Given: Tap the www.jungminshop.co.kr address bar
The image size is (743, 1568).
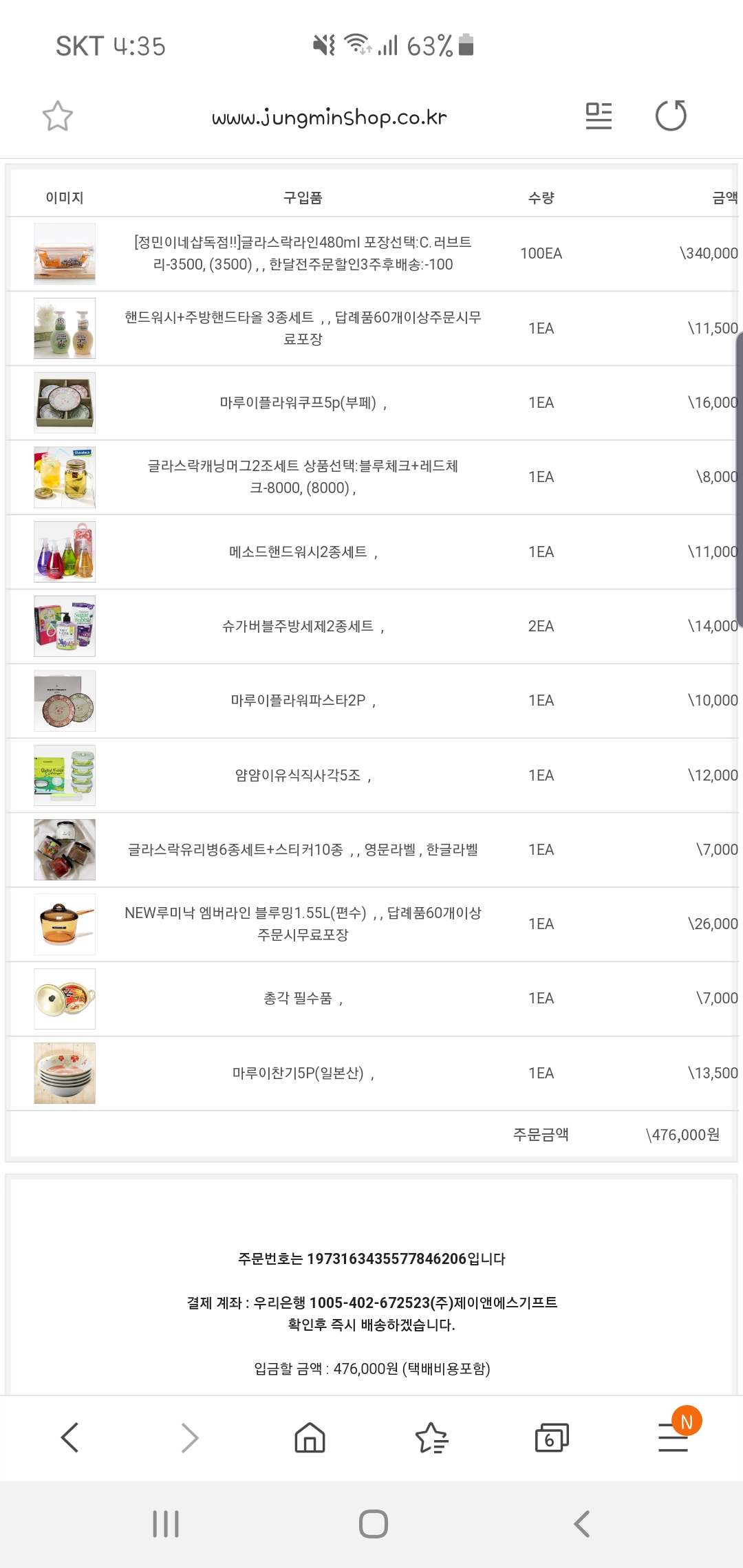Looking at the screenshot, I should pyautogui.click(x=329, y=118).
